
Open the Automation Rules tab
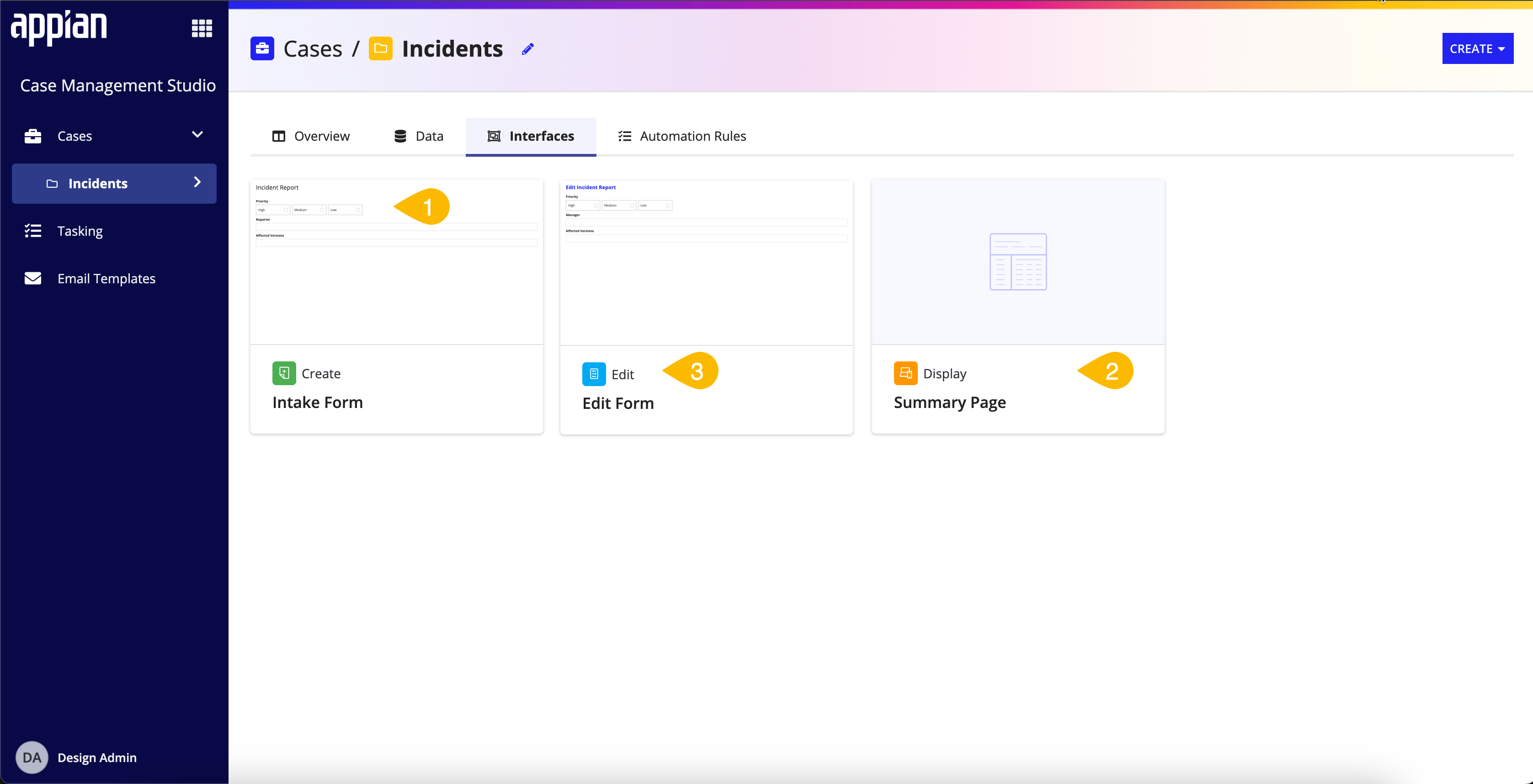tap(682, 136)
